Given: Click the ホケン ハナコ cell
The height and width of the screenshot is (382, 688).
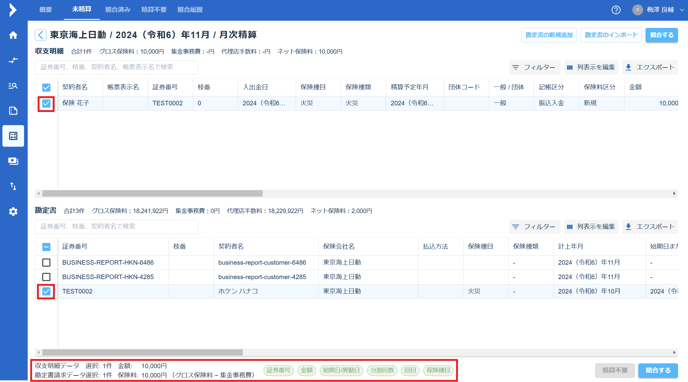Looking at the screenshot, I should 238,291.
